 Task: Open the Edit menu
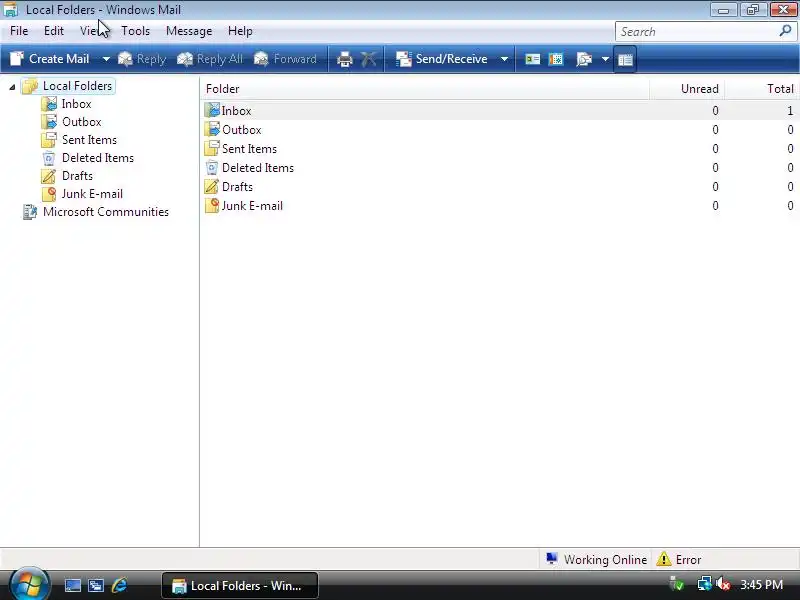pos(54,31)
